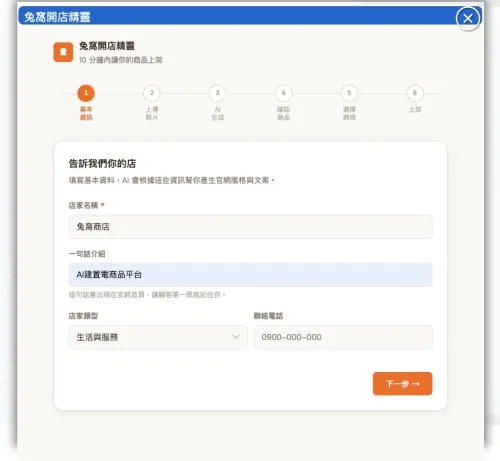Focus the 店家名稱 input field
Image resolution: width=500 pixels, height=461 pixels.
[251, 227]
